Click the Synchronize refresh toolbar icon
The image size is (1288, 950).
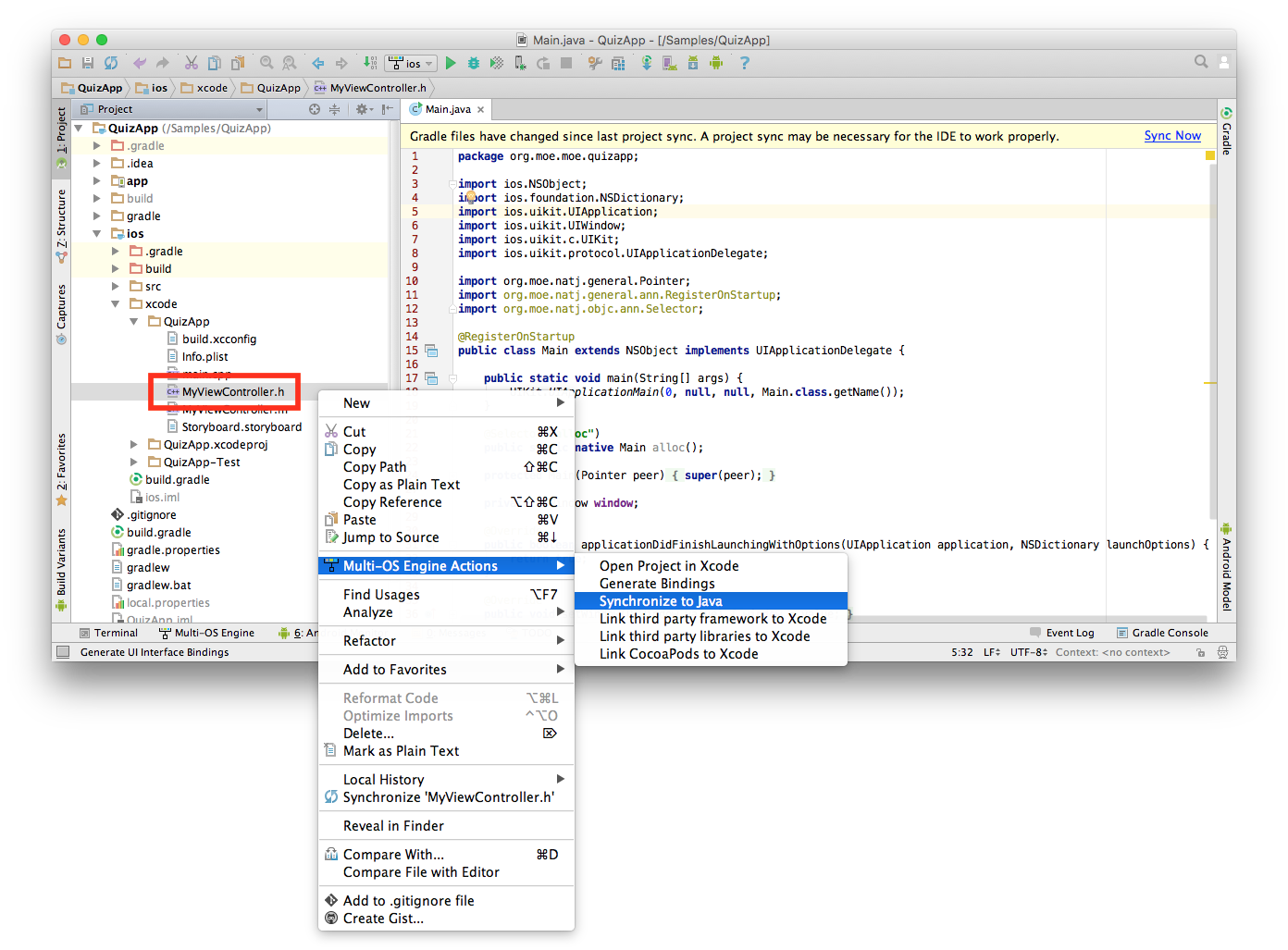(x=111, y=63)
